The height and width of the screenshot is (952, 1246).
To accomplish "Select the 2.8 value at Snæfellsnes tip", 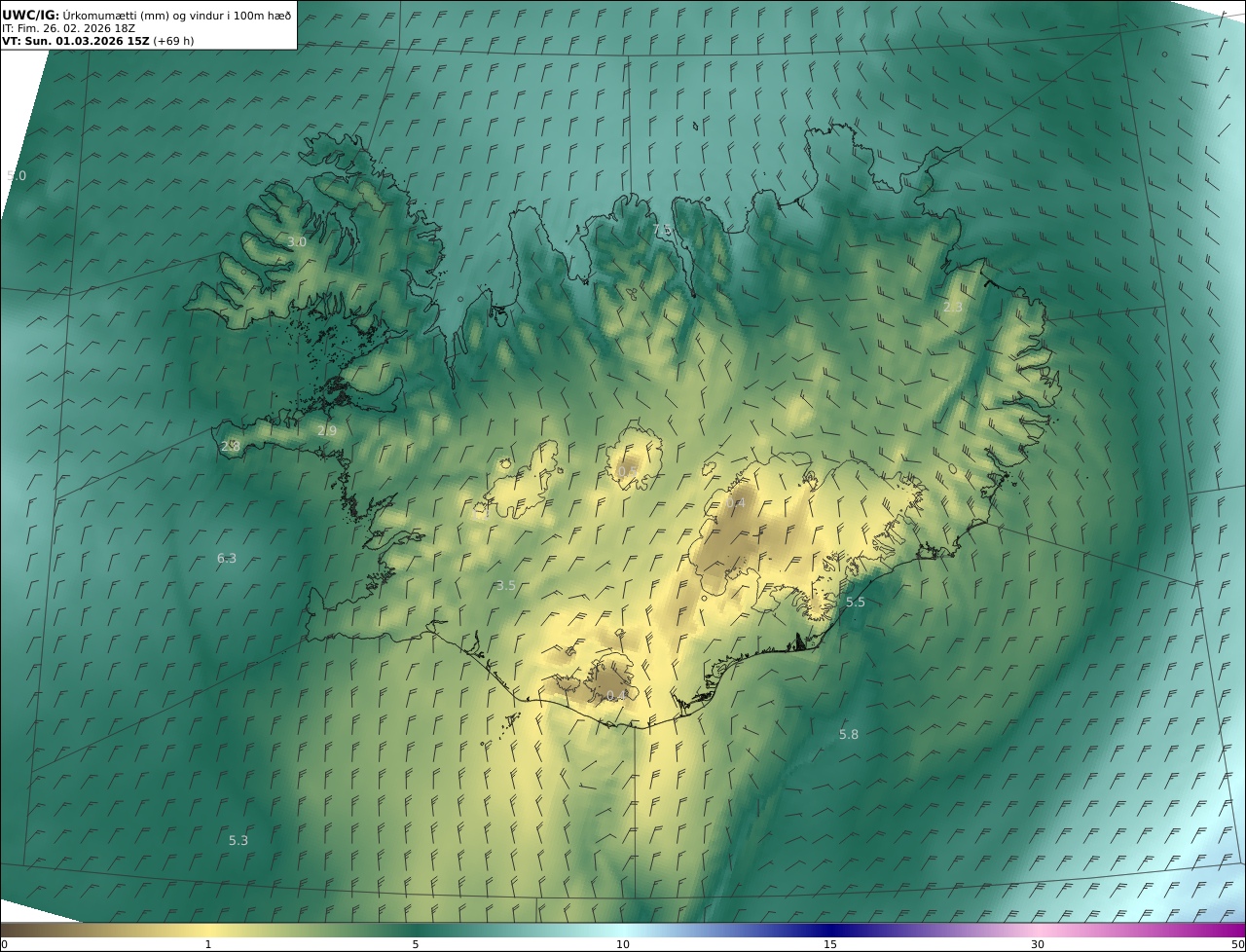I will (x=231, y=446).
